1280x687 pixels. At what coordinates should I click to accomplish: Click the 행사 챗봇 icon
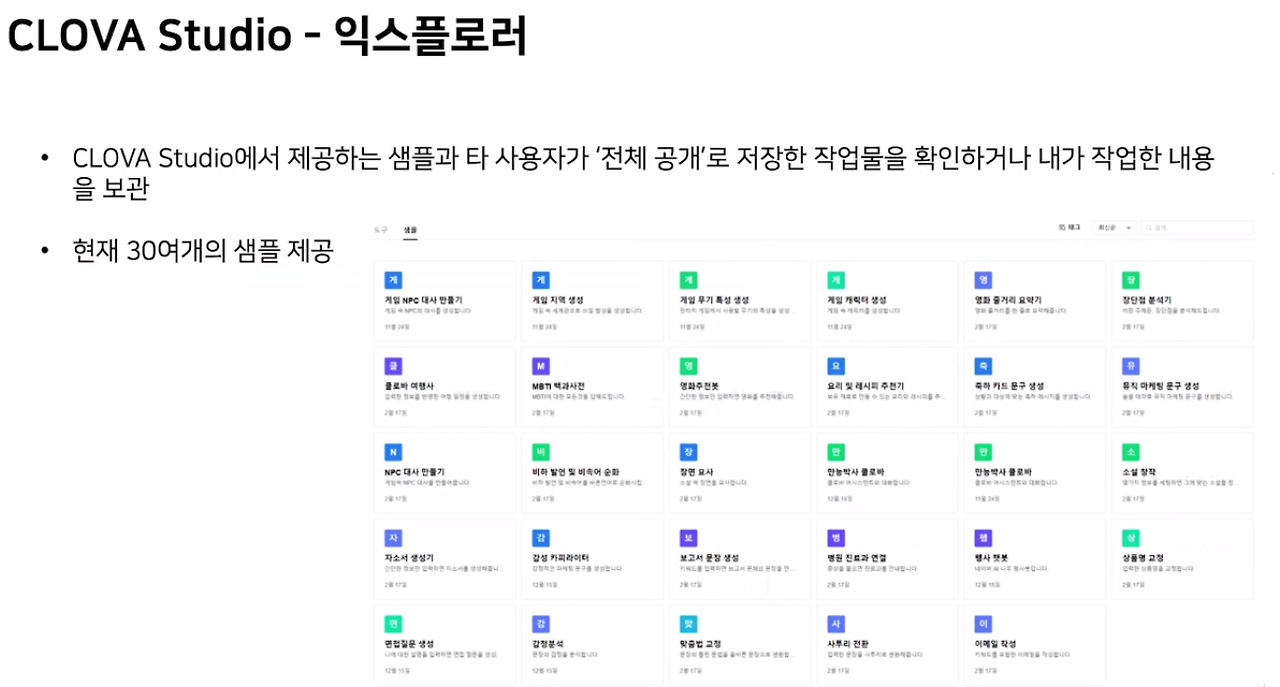tap(983, 538)
